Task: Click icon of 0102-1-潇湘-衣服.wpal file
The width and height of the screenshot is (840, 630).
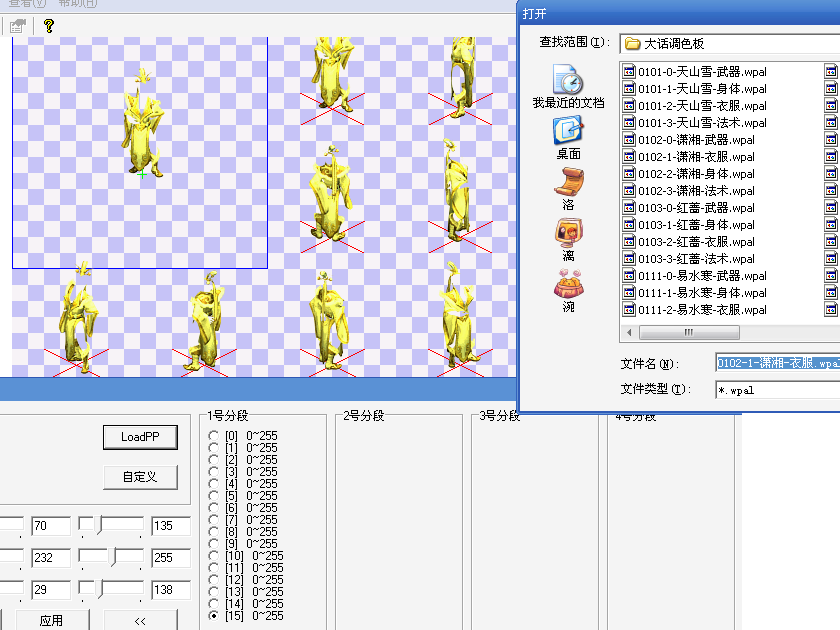Action: click(x=629, y=156)
